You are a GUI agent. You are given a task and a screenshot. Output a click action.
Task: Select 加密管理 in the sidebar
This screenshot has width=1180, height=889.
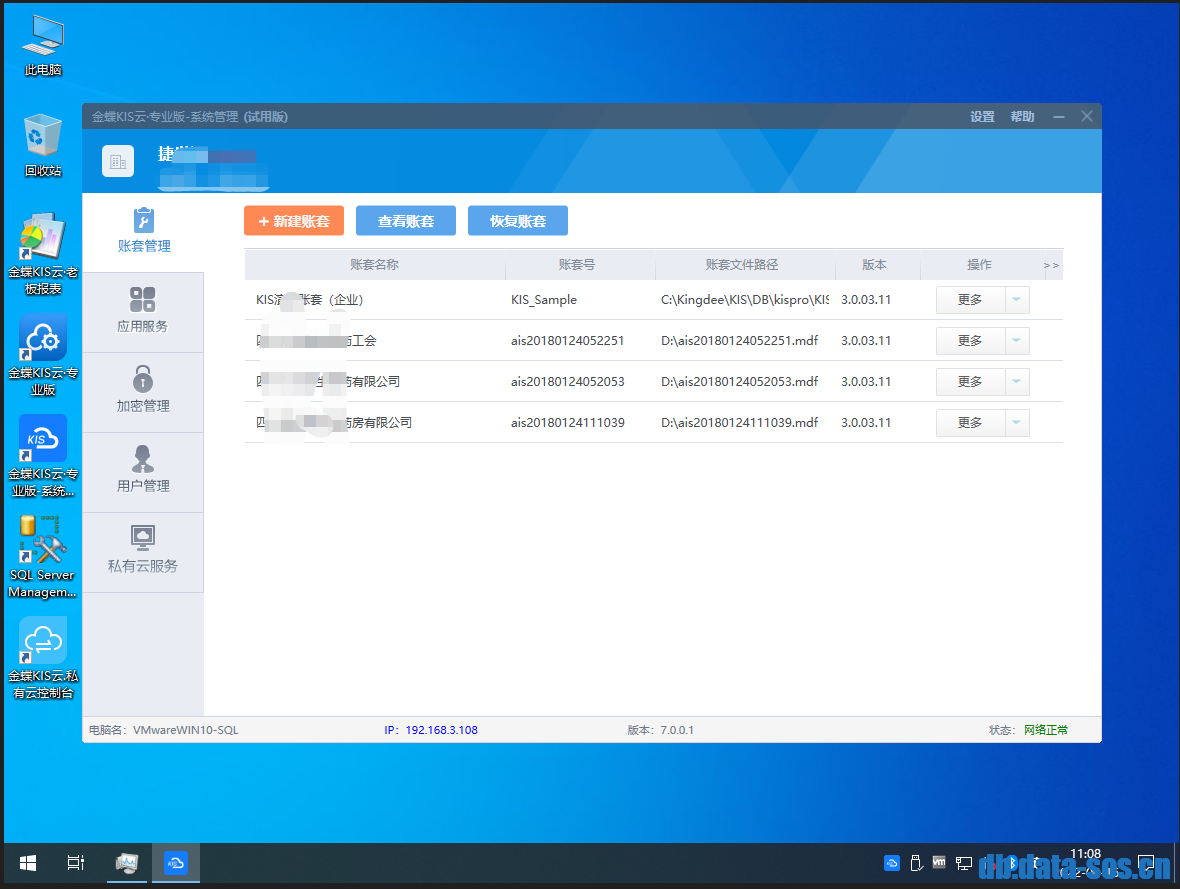(x=143, y=391)
